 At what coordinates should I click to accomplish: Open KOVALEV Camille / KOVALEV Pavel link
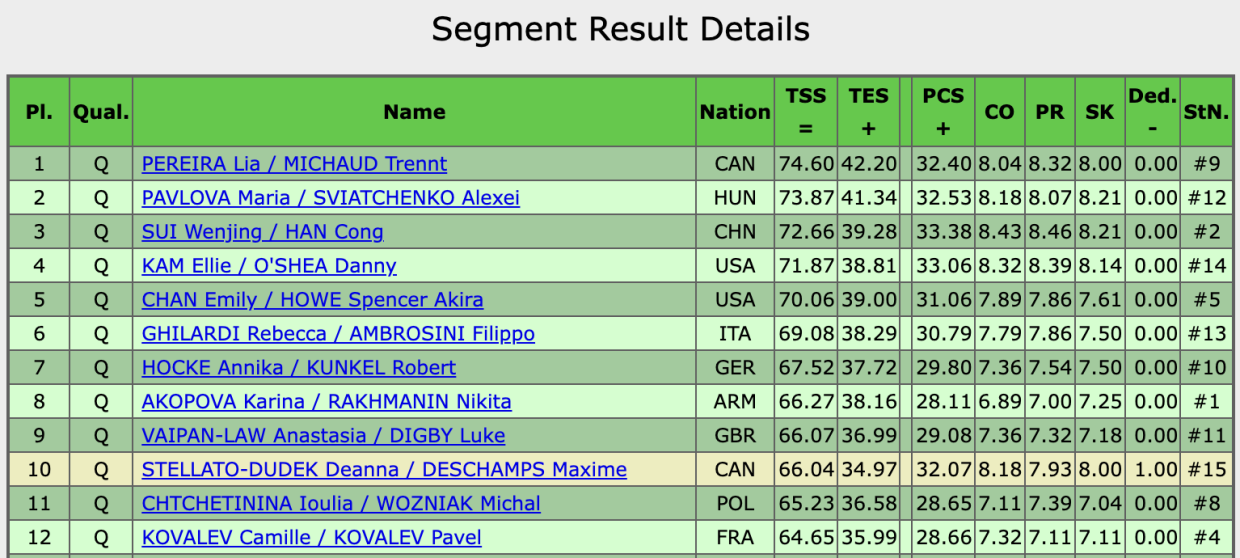pos(311,538)
